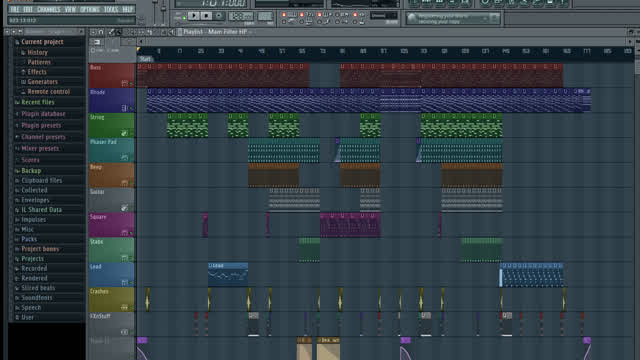Viewport: 640px width, 360px height.
Task: Toggle the playlist snap magnet icon
Action: point(101,32)
